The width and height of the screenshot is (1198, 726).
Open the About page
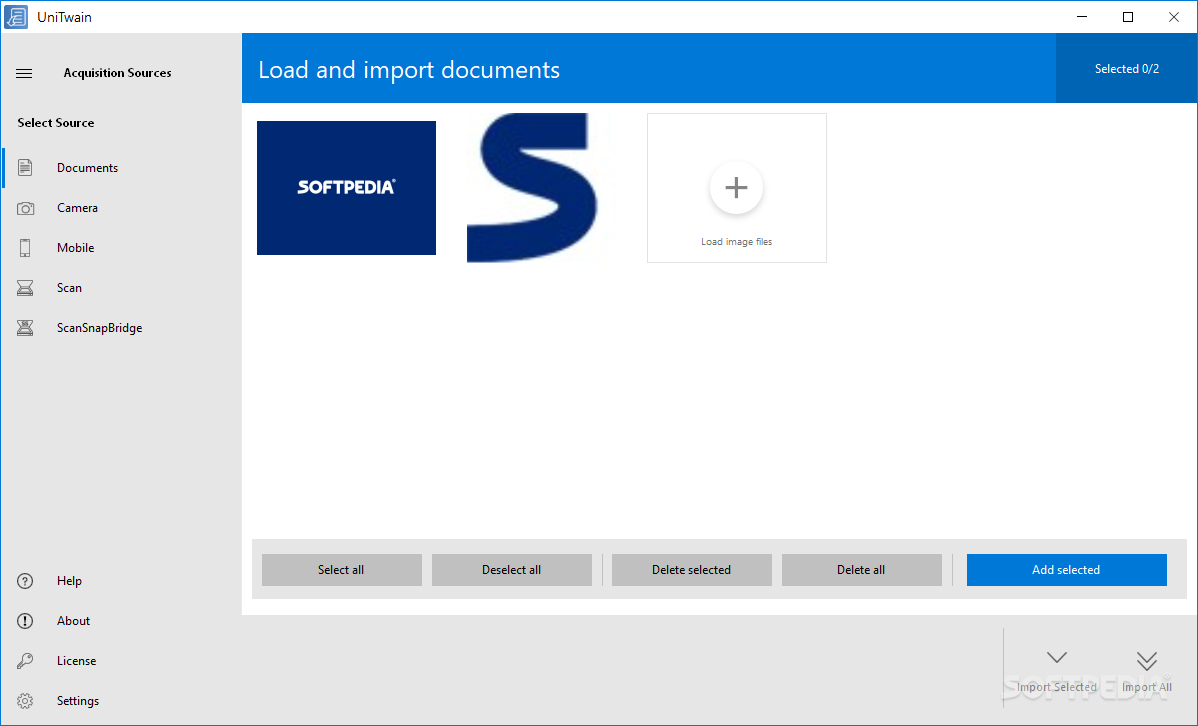click(121, 621)
